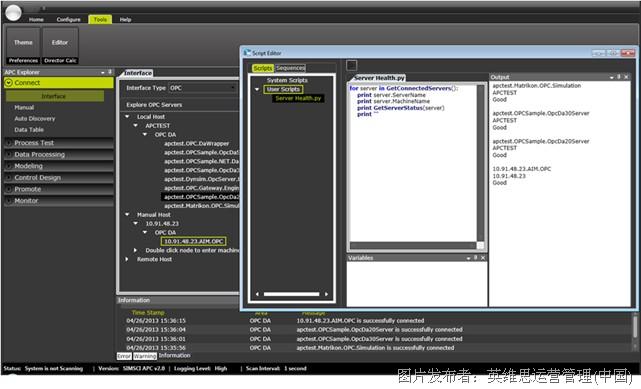Select apctest.OPC.DaWrapper server
Image resolution: width=641 pixels, height=389 pixels.
pos(196,143)
